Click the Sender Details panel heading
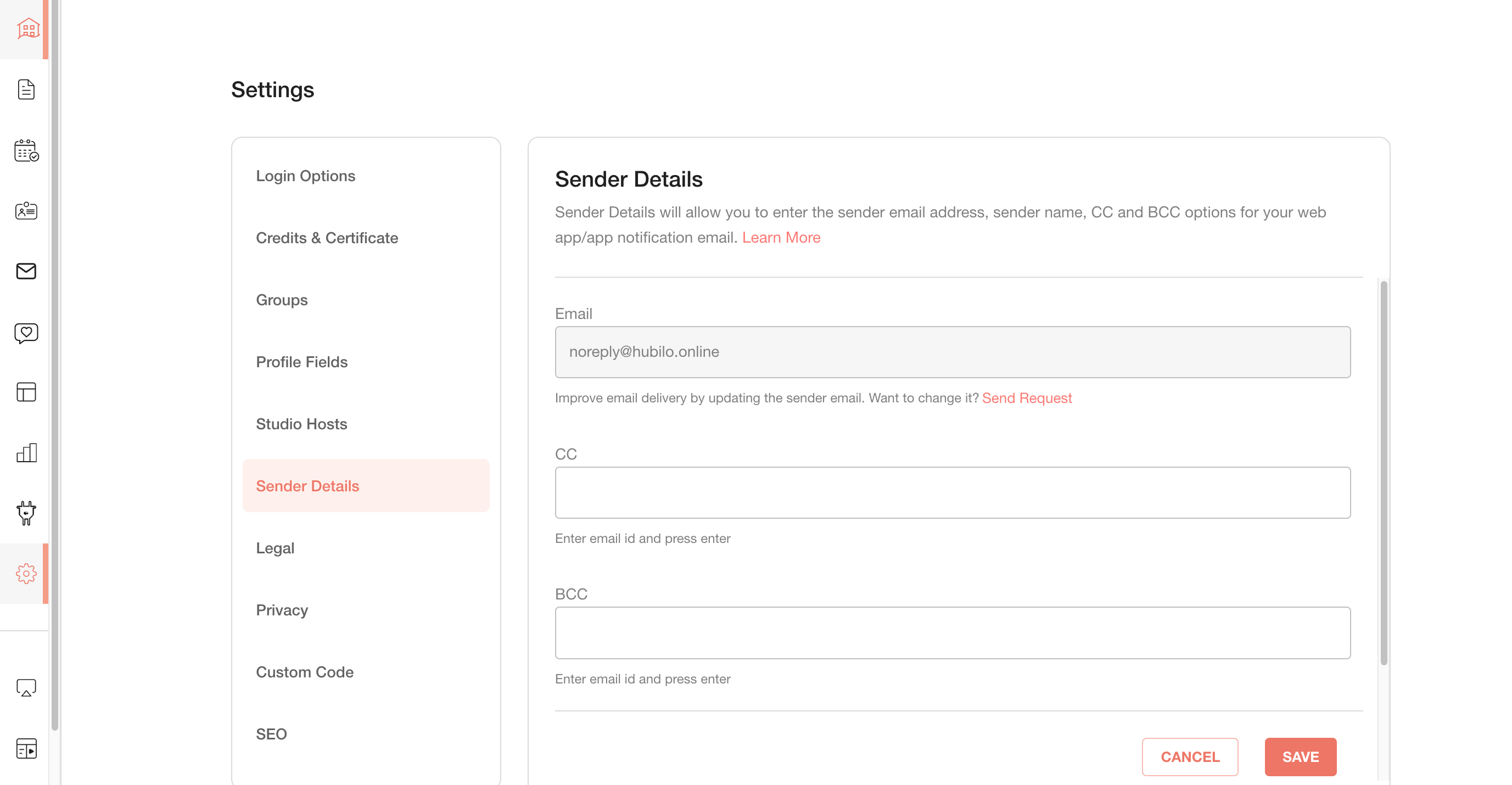Screen dimensions: 1512x785 [x=629, y=179]
